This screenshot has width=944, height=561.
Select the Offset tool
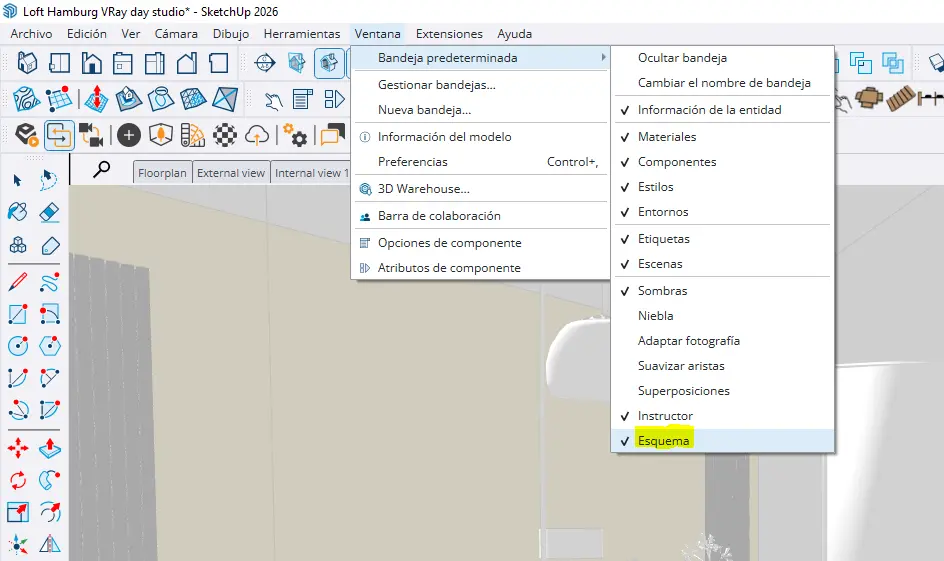click(x=49, y=512)
